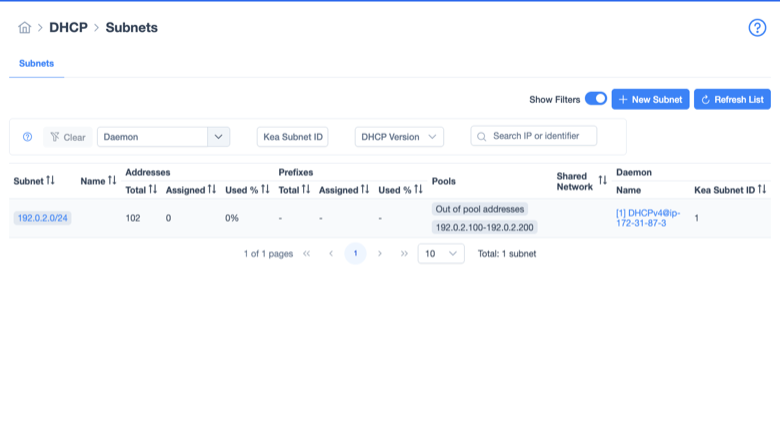
Task: Sort by Kea Subnet ID column
Action: (x=762, y=189)
